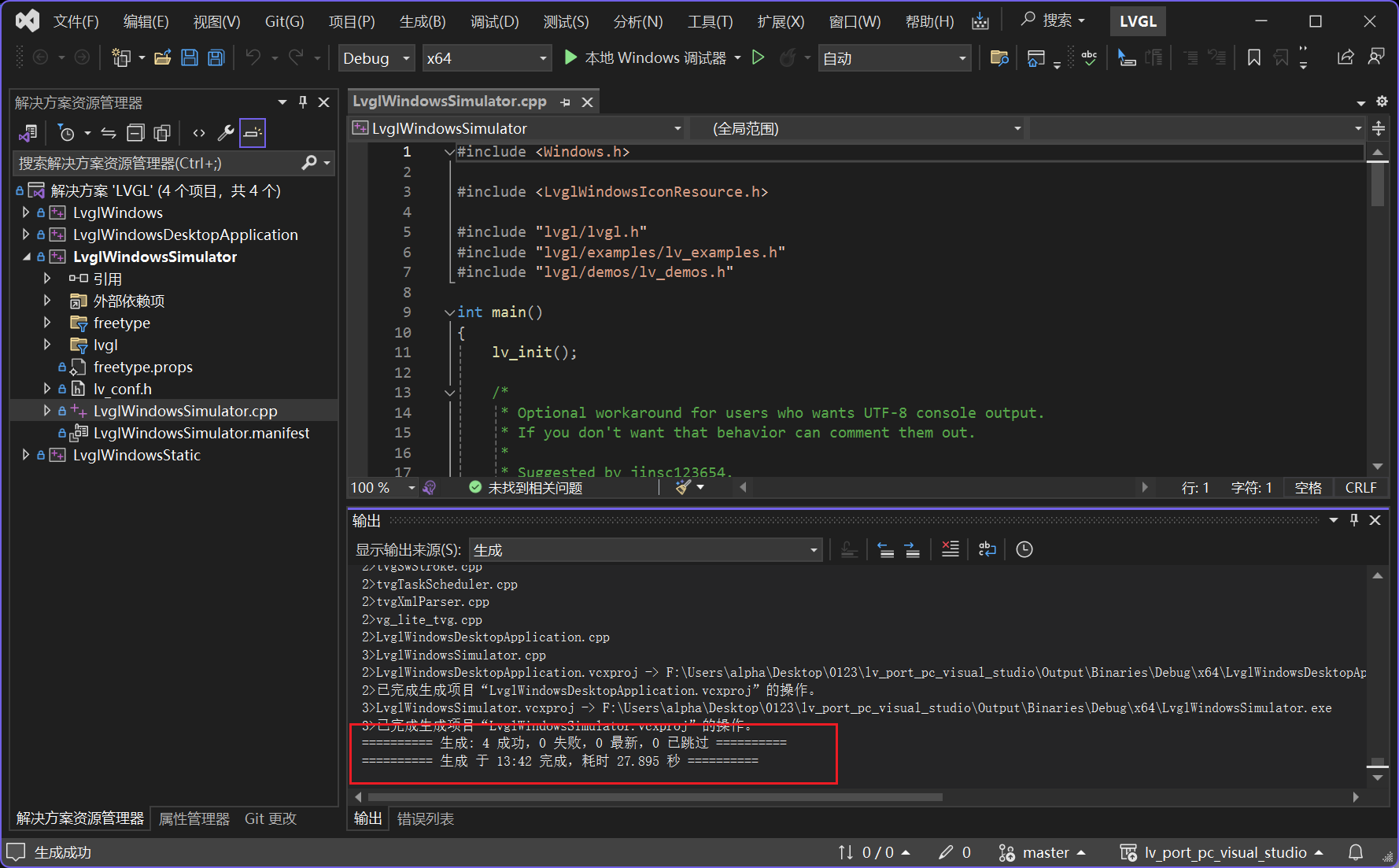Click the lv_port_pc_visual_studio repository button
Screen dimensions: 1399x868
tap(1224, 851)
